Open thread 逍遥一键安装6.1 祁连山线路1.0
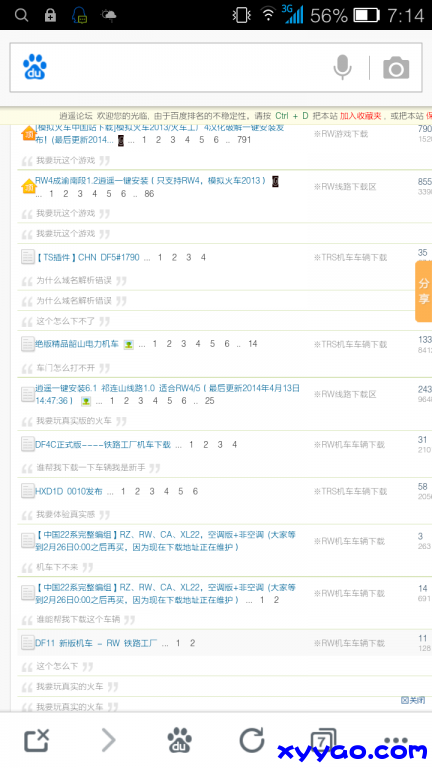 coord(167,394)
